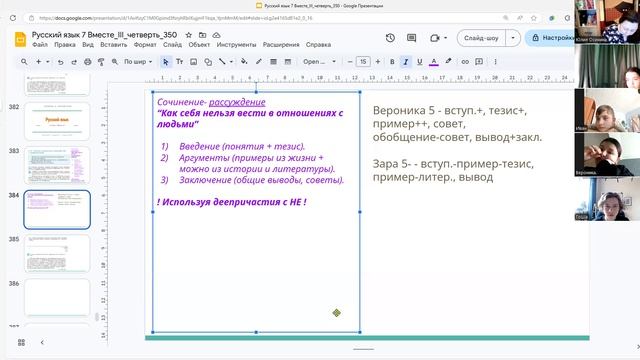The height and width of the screenshot is (360, 640).
Task: Set border dash style
Action: [x=288, y=62]
